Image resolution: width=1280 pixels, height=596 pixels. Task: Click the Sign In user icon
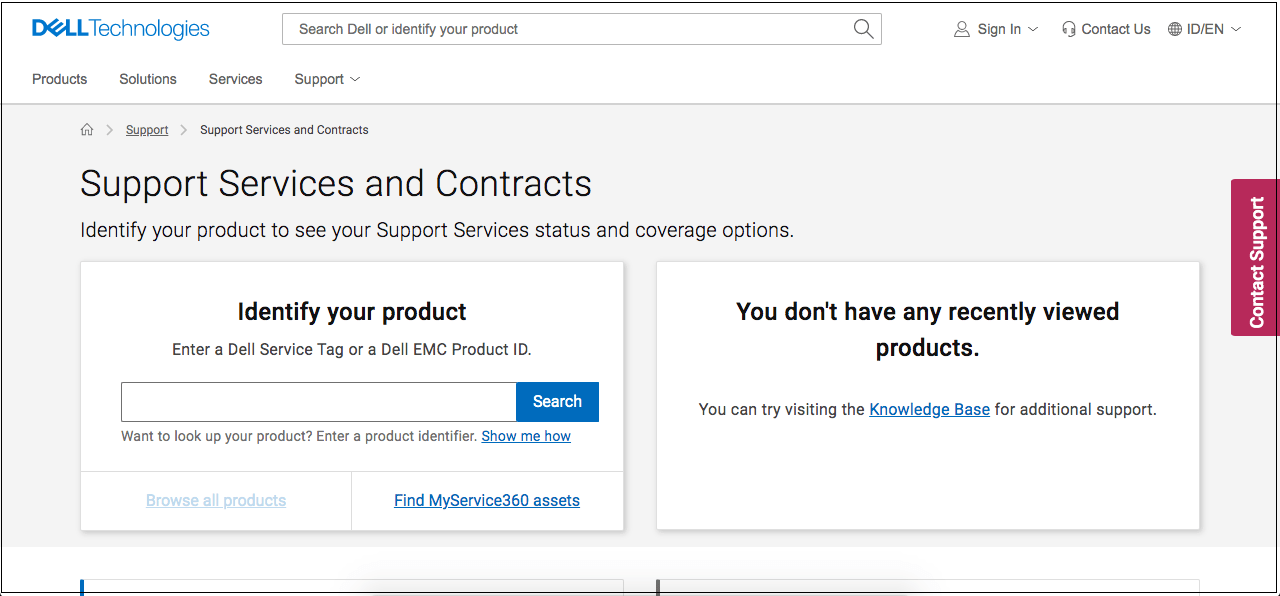coord(962,29)
